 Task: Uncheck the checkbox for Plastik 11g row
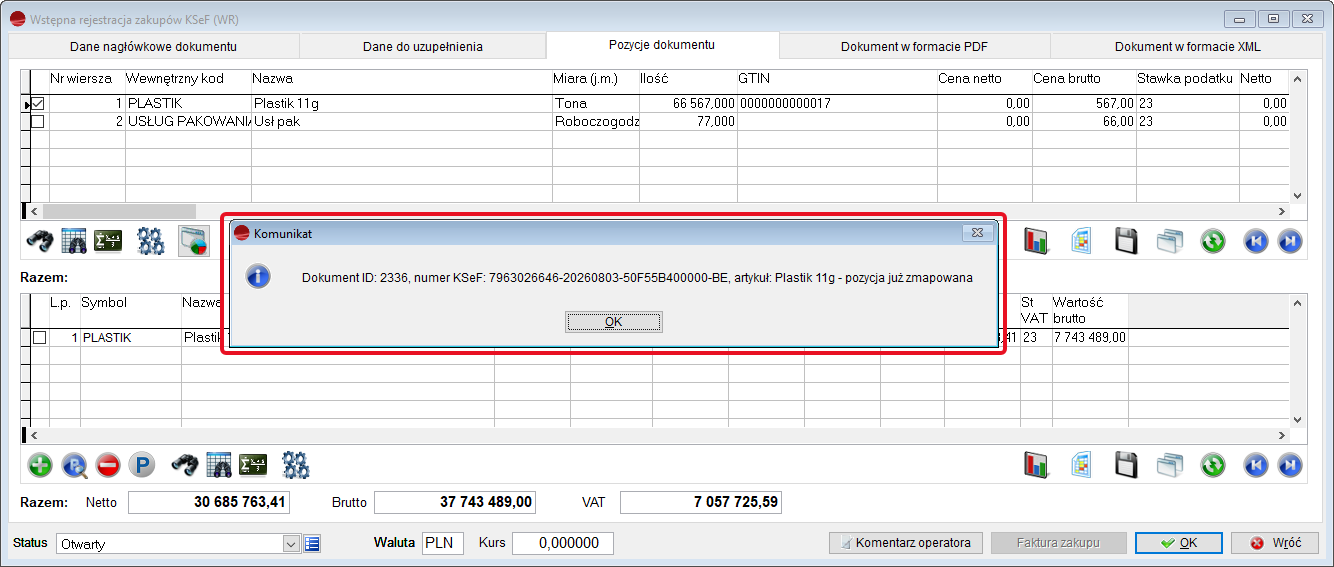coord(38,103)
